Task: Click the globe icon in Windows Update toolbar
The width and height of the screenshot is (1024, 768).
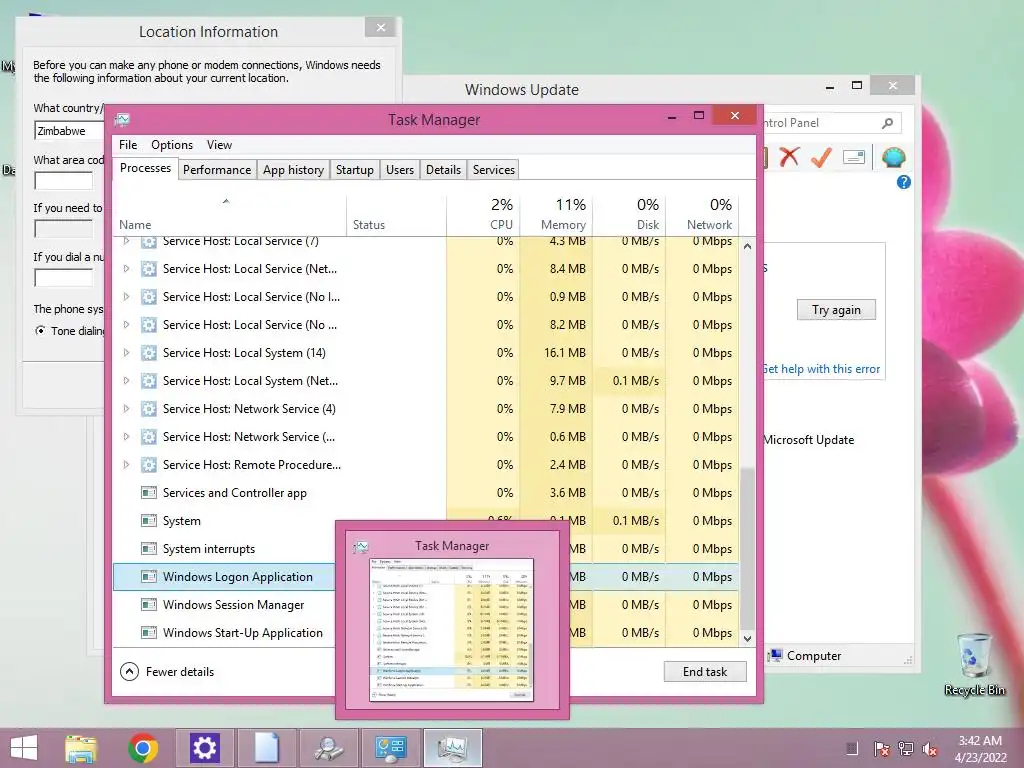Action: (893, 157)
